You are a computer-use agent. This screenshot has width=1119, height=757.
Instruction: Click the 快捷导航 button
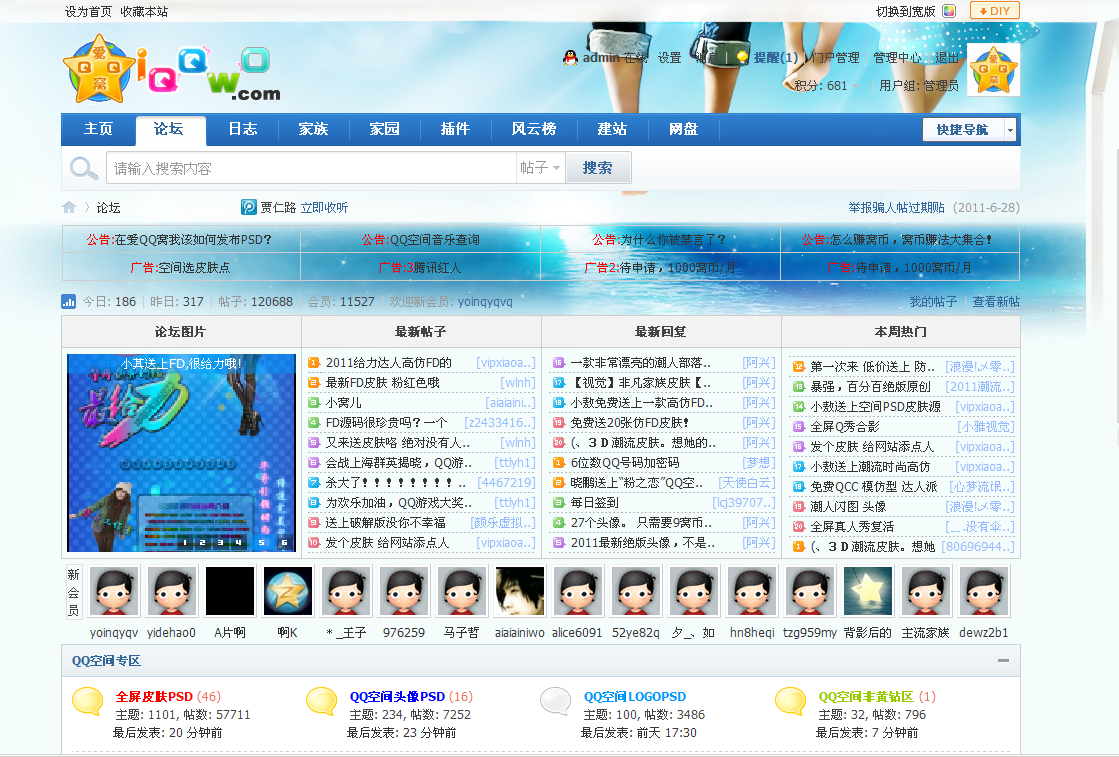963,130
